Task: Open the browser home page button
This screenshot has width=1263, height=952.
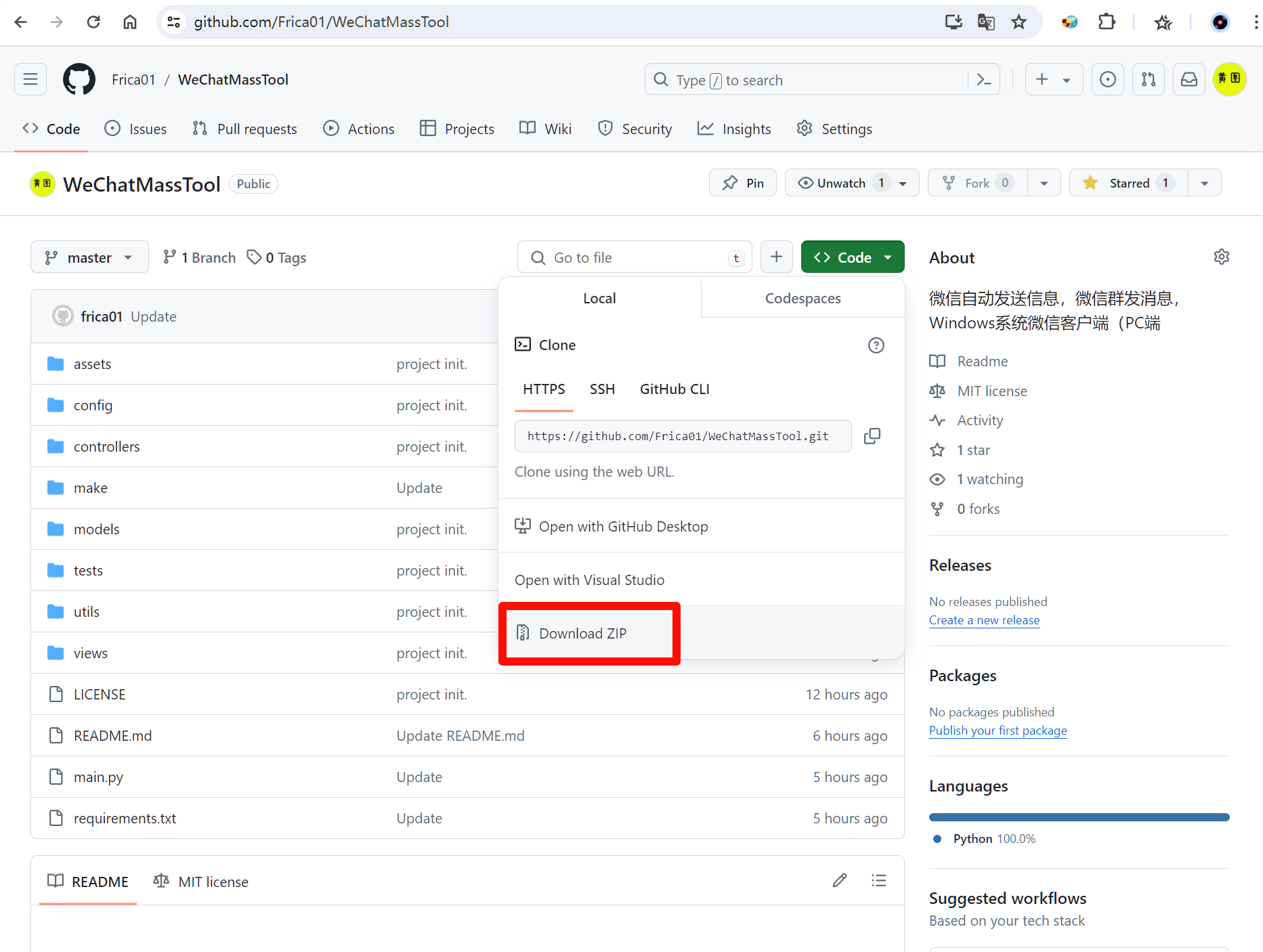Action: click(x=130, y=22)
